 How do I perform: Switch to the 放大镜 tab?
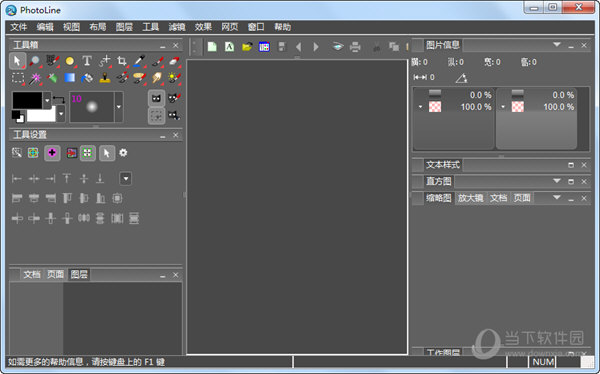(470, 198)
